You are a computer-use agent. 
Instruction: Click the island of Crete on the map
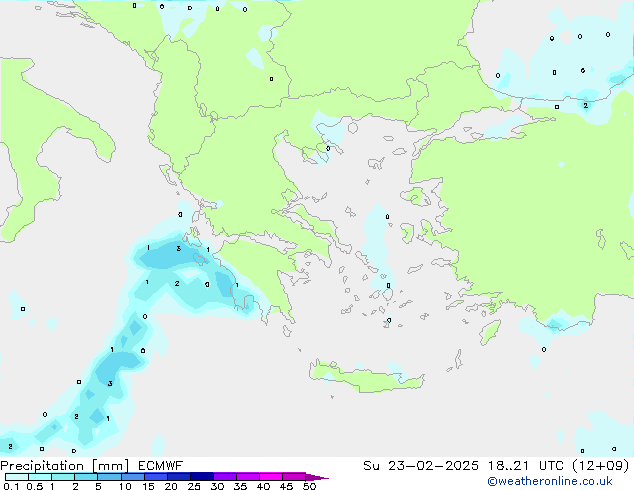[366, 377]
